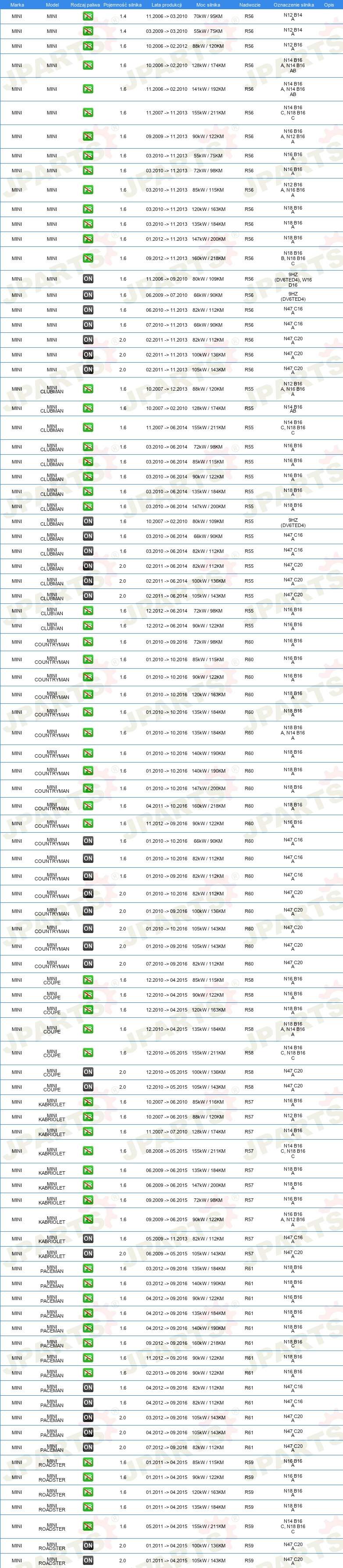Click the PB icon for Countryman 160kW / 218KM

pyautogui.click(x=88, y=806)
